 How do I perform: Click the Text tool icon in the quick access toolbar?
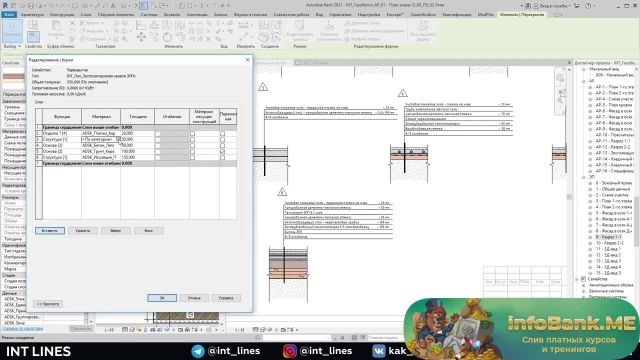point(113,6)
